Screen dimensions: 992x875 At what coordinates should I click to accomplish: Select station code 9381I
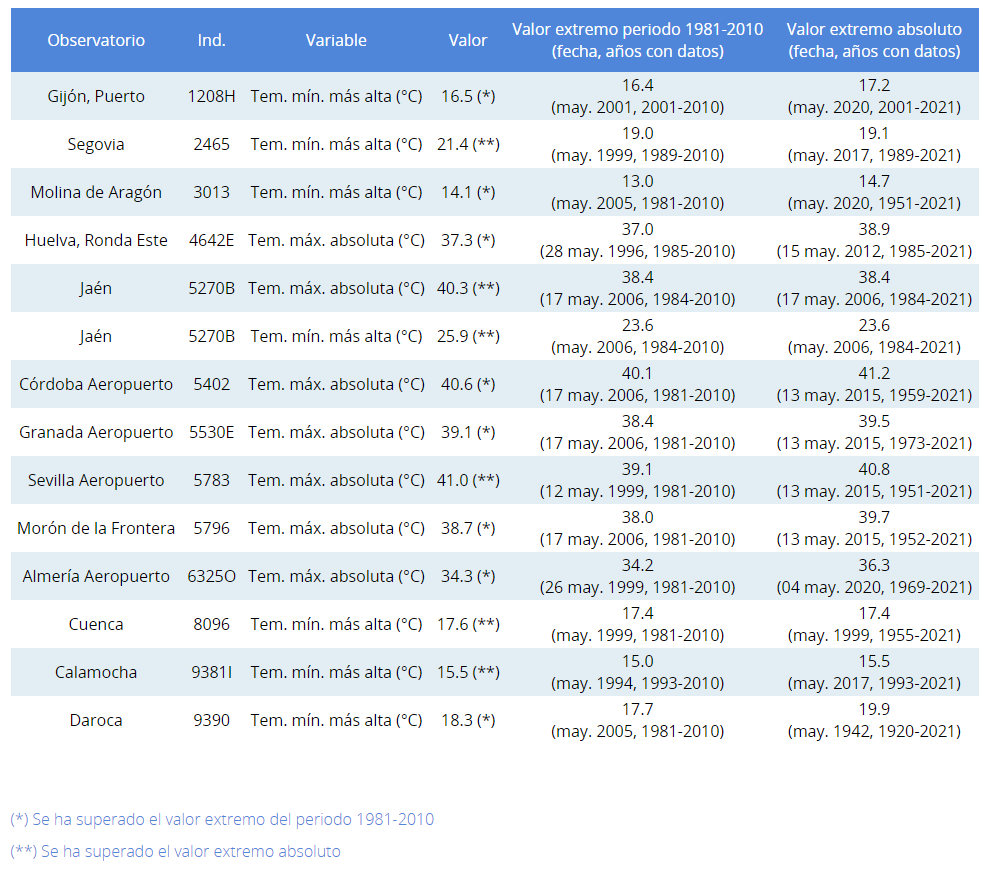pos(211,673)
